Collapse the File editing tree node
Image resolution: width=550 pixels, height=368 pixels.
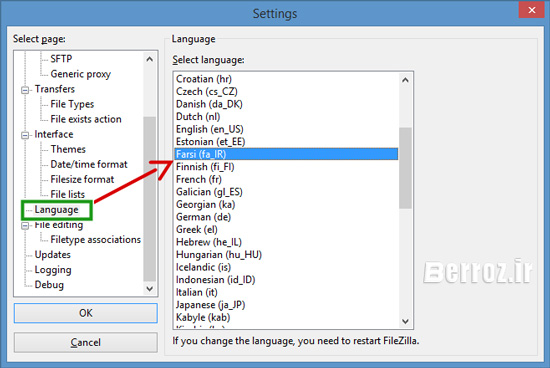click(x=25, y=226)
